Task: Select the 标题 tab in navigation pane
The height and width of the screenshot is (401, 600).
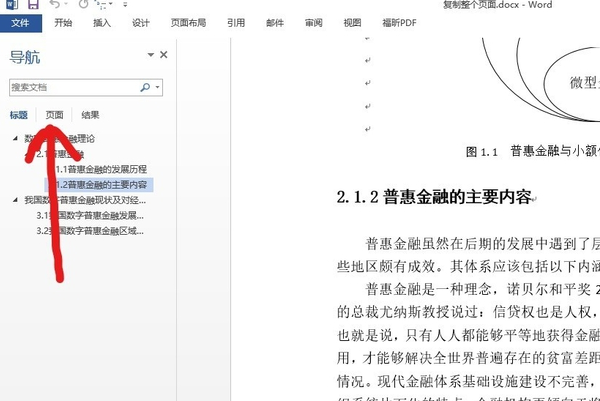Action: pos(19,115)
